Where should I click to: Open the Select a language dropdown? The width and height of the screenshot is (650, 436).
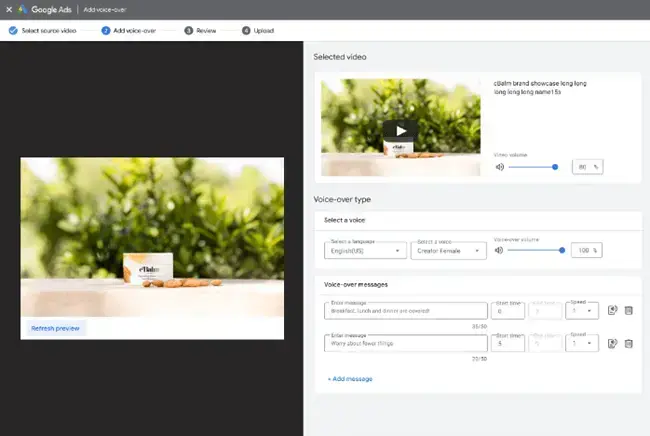(x=365, y=251)
